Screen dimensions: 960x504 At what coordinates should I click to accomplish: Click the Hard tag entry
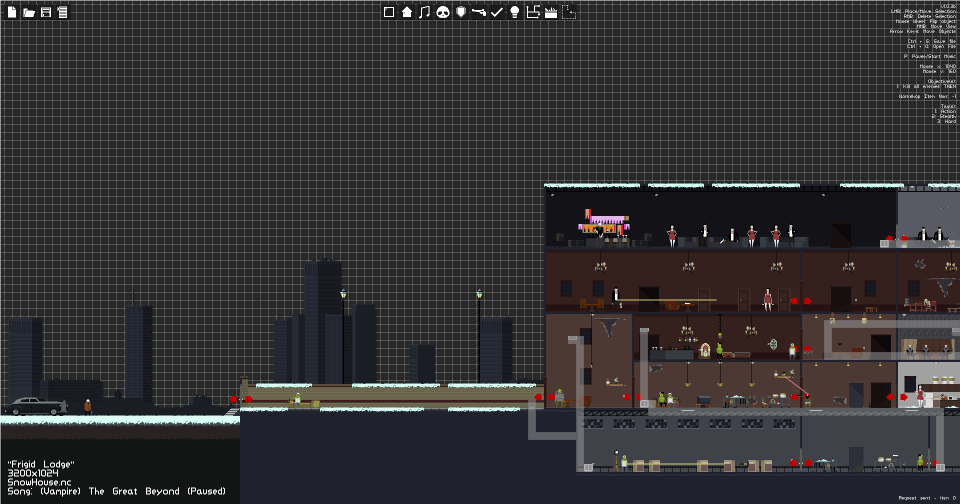(x=947, y=121)
